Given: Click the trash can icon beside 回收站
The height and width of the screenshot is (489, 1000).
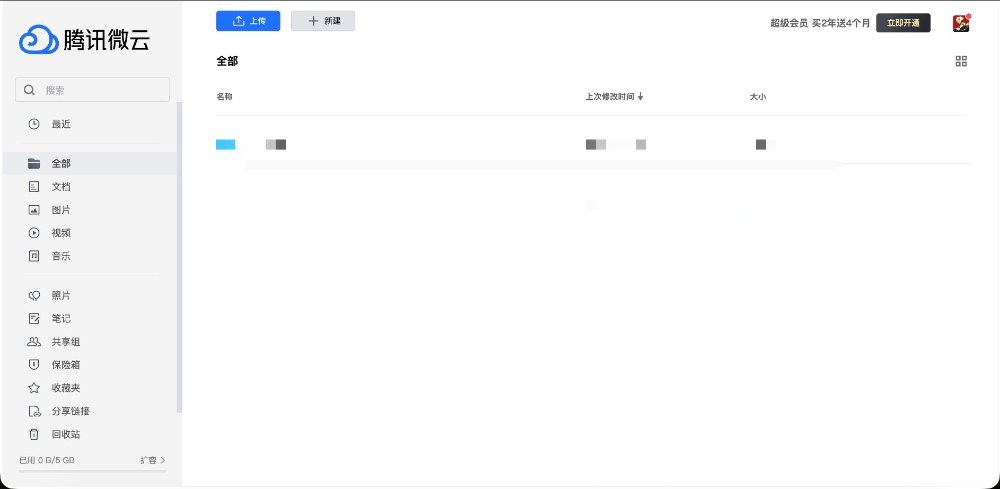Looking at the screenshot, I should click(34, 435).
